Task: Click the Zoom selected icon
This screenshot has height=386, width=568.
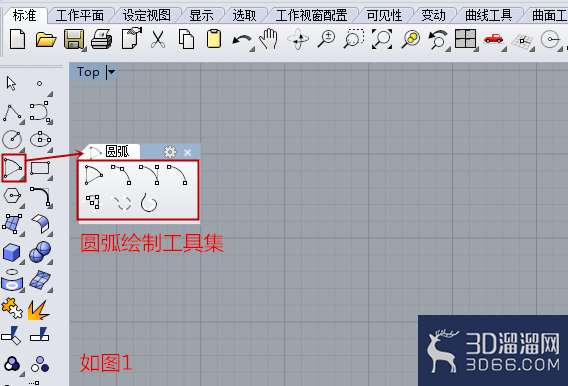Action: [x=410, y=39]
